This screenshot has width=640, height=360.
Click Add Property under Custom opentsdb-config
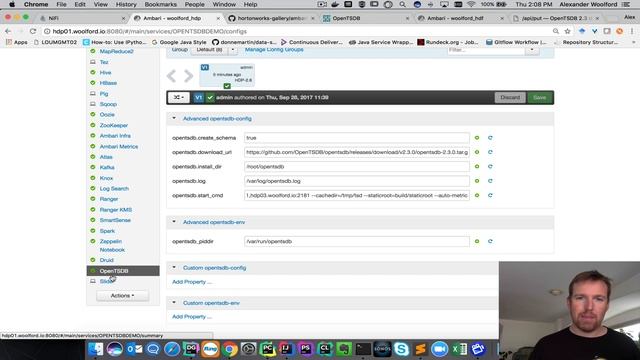pos(191,282)
